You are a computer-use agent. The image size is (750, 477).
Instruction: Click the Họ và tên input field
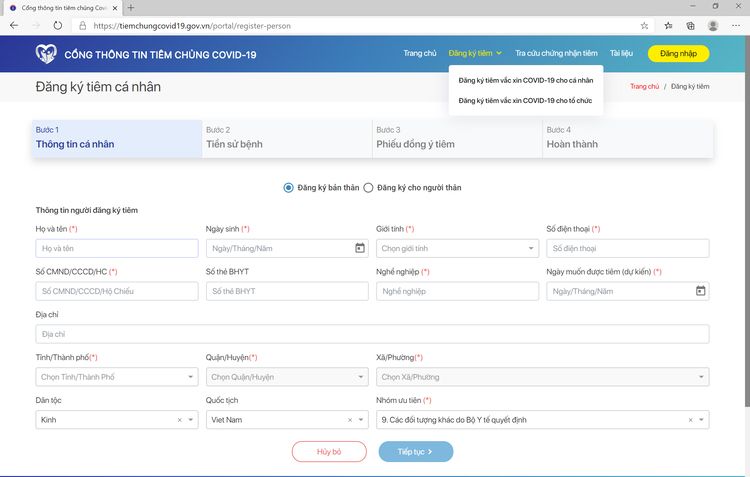(116, 248)
